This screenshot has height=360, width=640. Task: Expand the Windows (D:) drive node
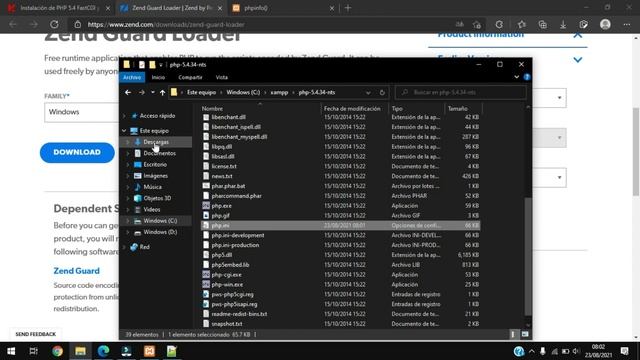click(x=128, y=232)
